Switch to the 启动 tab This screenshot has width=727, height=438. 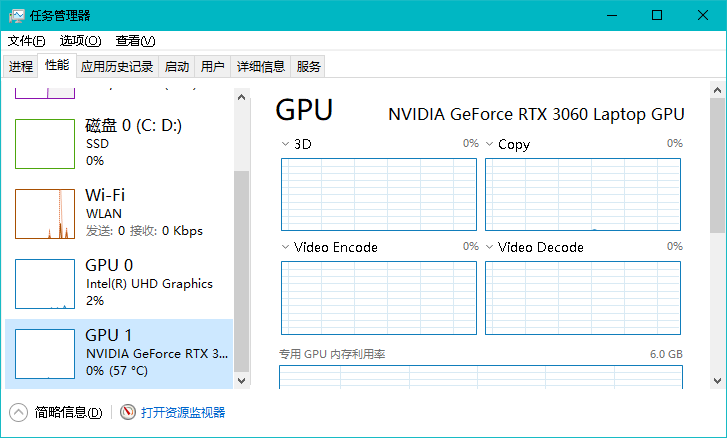coord(177,67)
